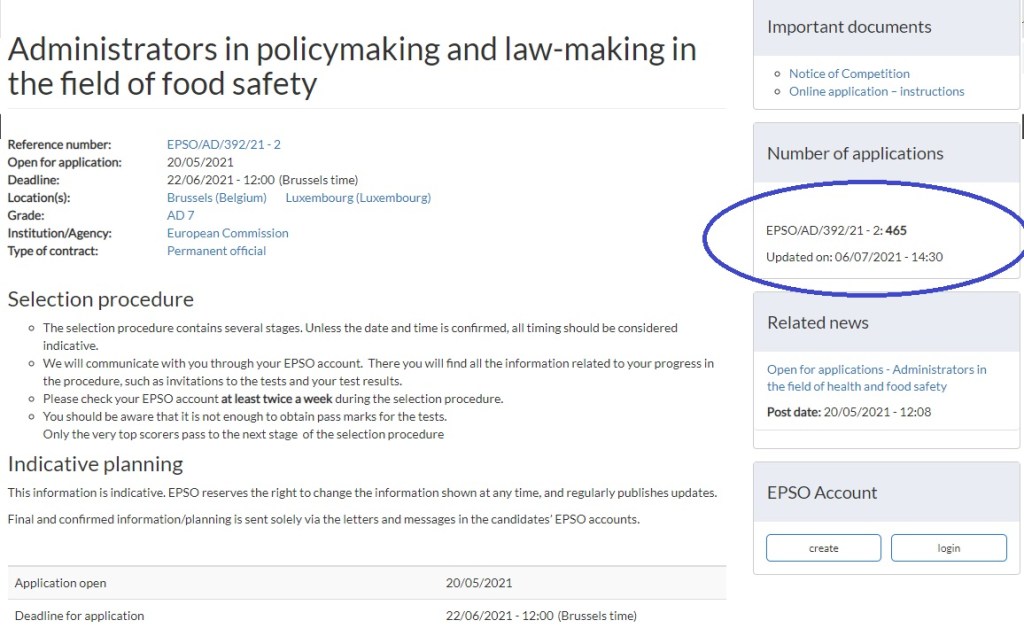This screenshot has width=1024, height=636.
Task: Click the Selection procedure section heading
Action: coord(101,299)
